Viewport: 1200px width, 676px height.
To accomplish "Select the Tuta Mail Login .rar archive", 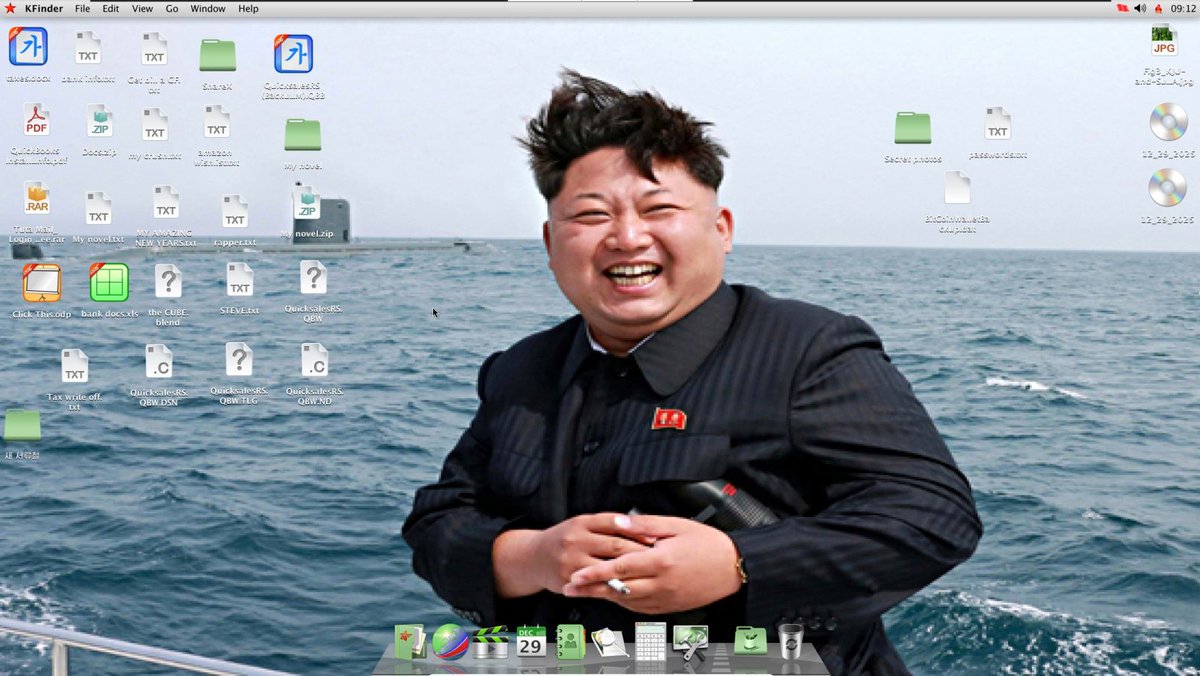I will (37, 199).
